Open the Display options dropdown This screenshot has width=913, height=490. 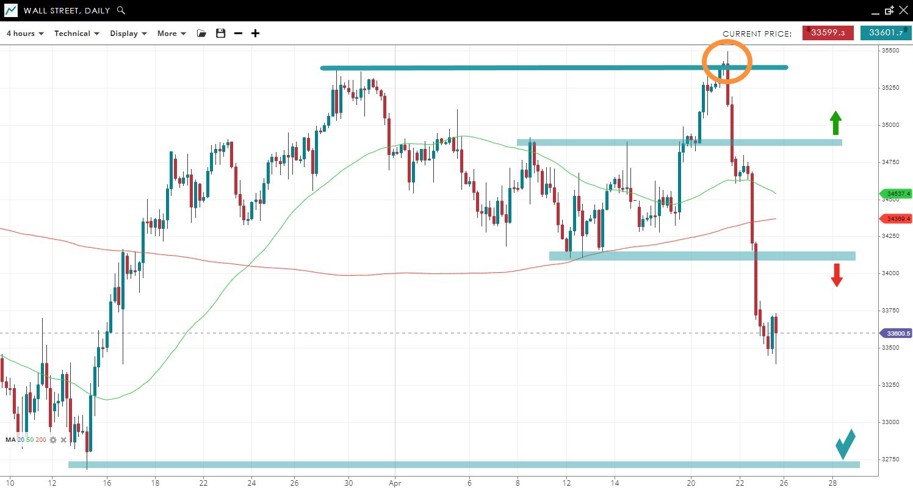click(x=128, y=33)
